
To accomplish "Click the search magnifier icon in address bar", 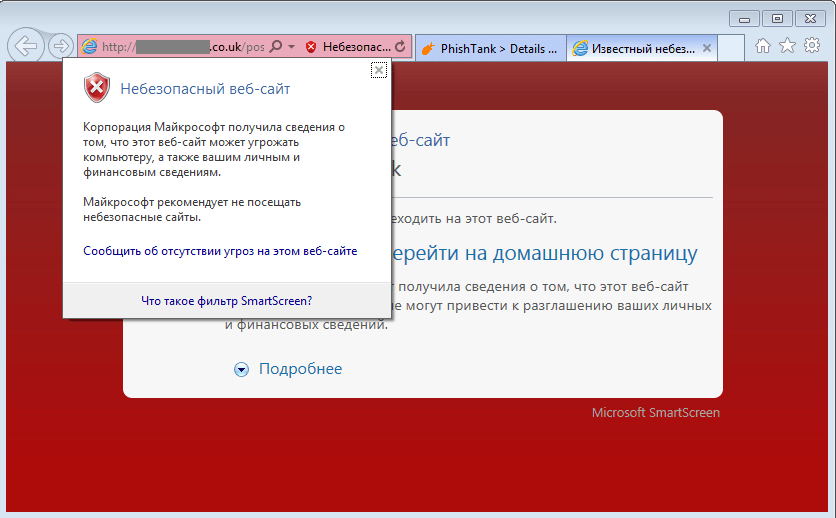I will coord(275,47).
